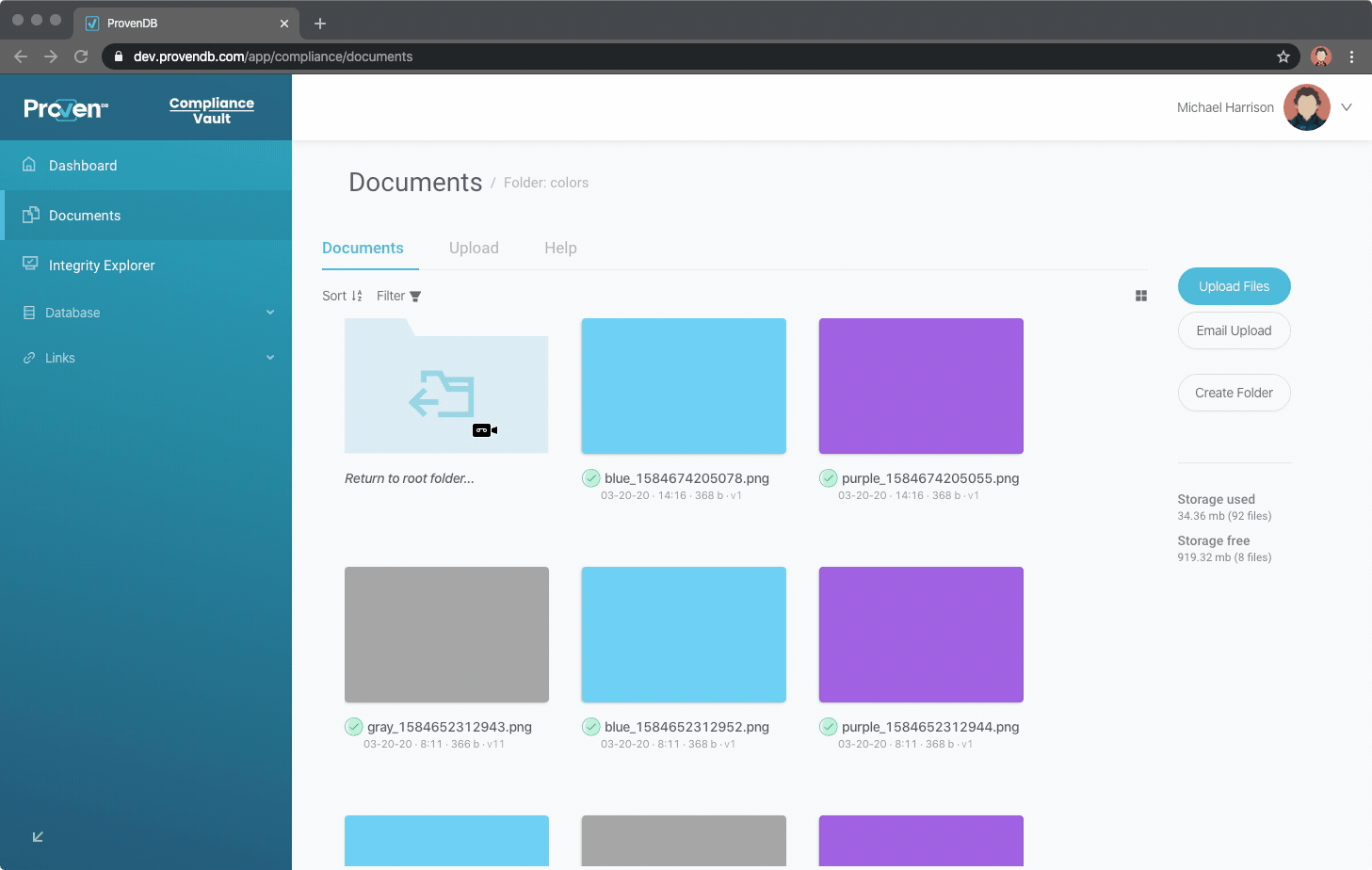Viewport: 1372px width, 870px height.
Task: Bookmark this page with the star icon
Action: click(x=1283, y=56)
